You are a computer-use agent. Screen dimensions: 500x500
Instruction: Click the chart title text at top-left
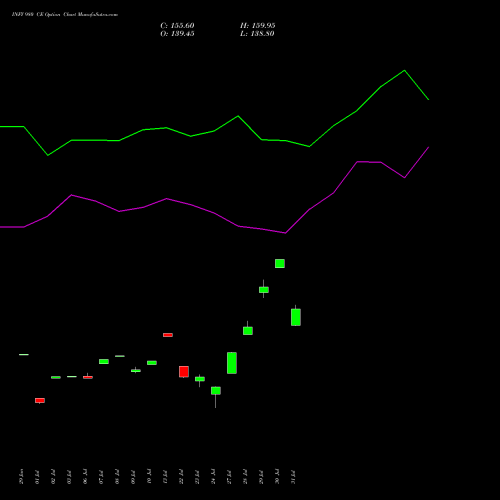tap(65, 15)
